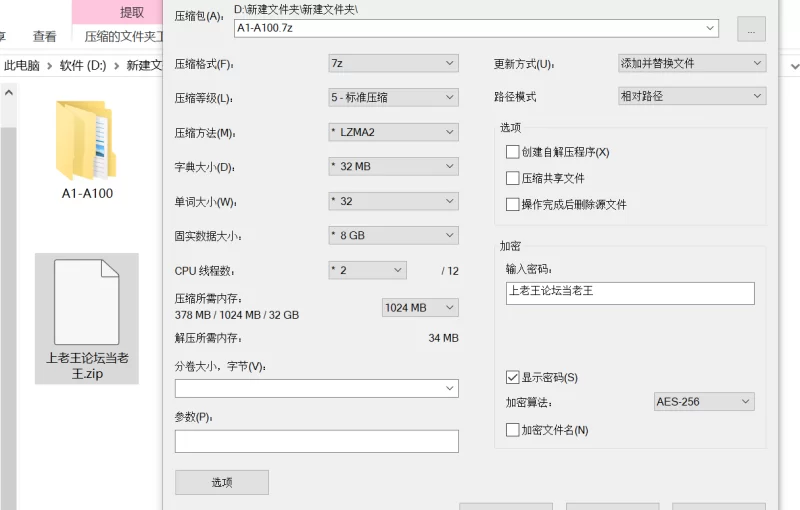
Task: Uncheck the 显示密码 checkbox
Action: coord(512,377)
